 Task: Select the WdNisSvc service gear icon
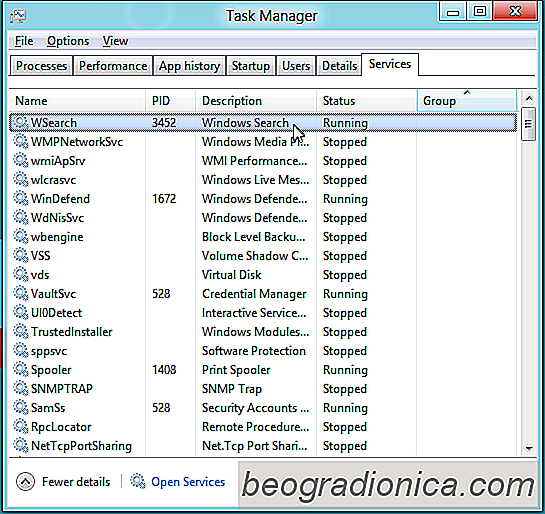pyautogui.click(x=21, y=218)
